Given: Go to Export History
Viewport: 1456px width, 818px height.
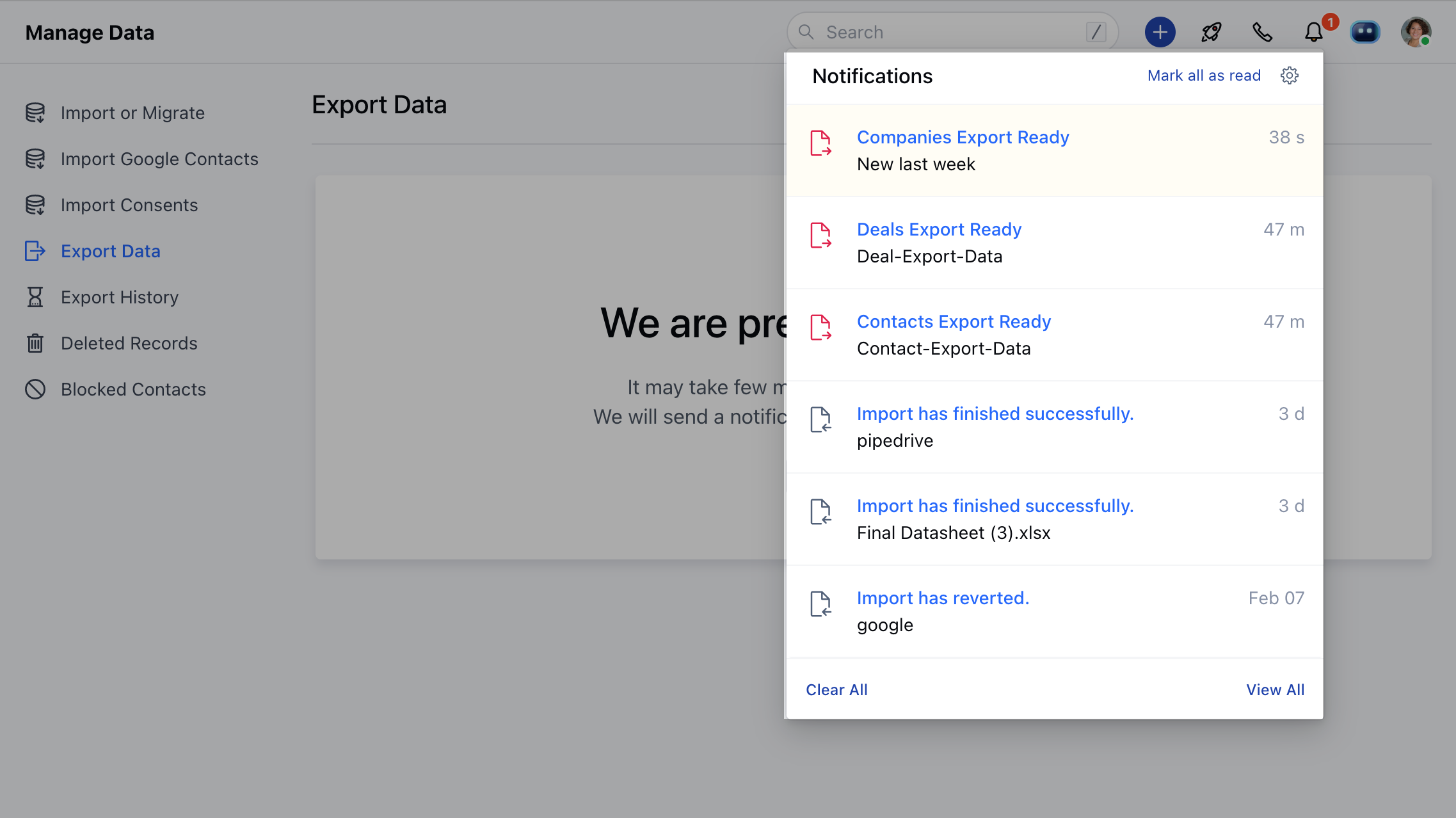Looking at the screenshot, I should [120, 297].
